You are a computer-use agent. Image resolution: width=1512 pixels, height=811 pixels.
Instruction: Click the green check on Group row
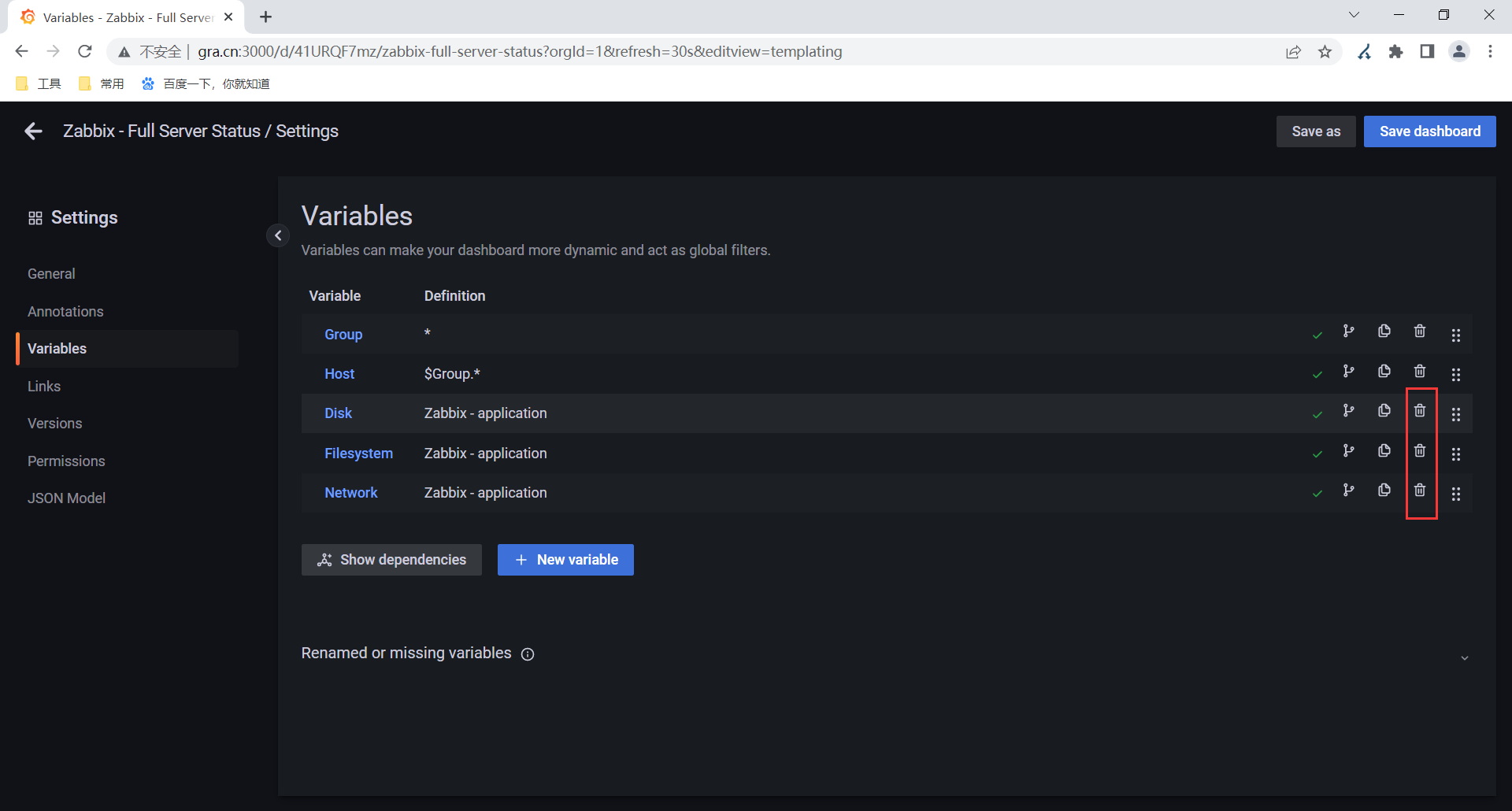pos(1317,335)
